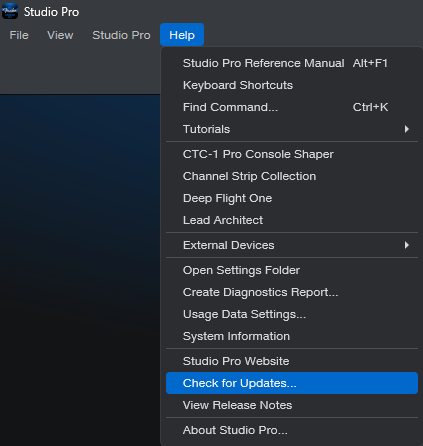Expand the External Devices submenu
This screenshot has width=423, height=446.
[292, 245]
